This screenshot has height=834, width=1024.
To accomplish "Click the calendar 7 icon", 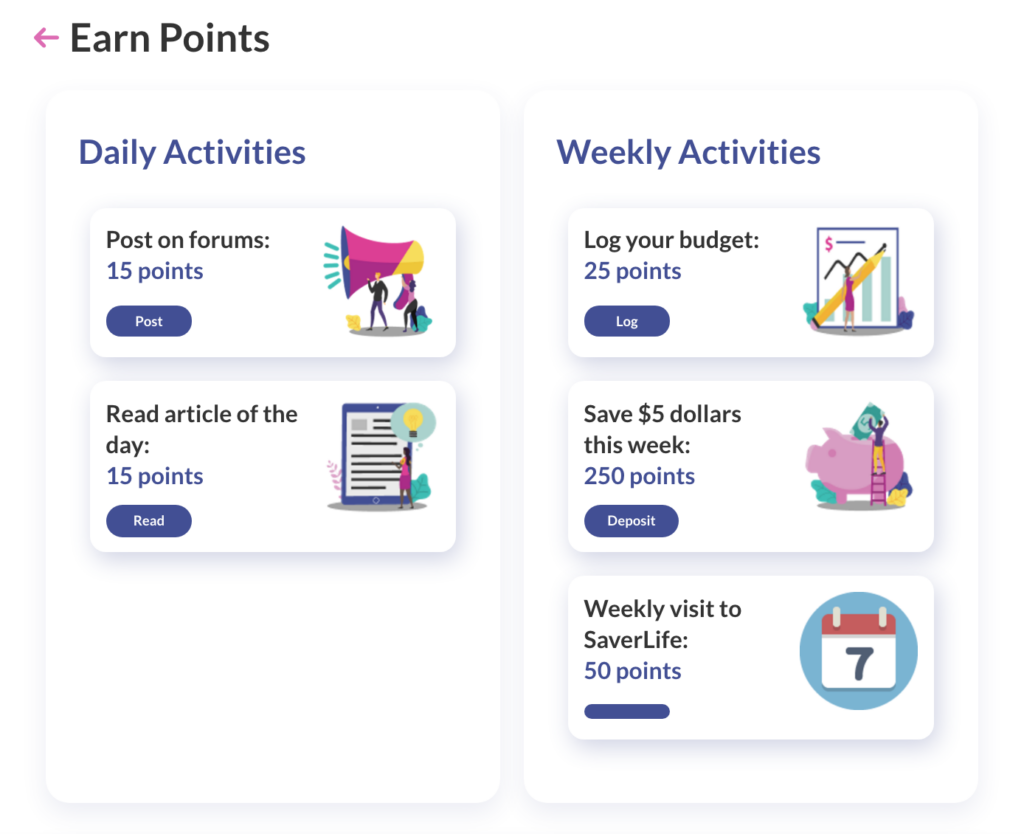I will [x=858, y=651].
